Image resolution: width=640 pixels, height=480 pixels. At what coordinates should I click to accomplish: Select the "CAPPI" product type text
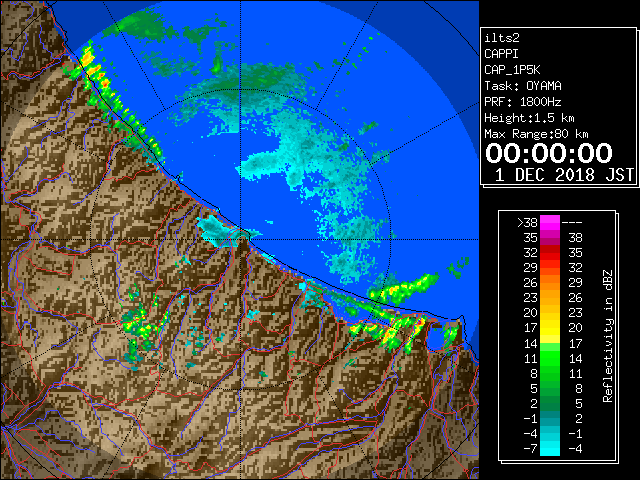pyautogui.click(x=501, y=54)
